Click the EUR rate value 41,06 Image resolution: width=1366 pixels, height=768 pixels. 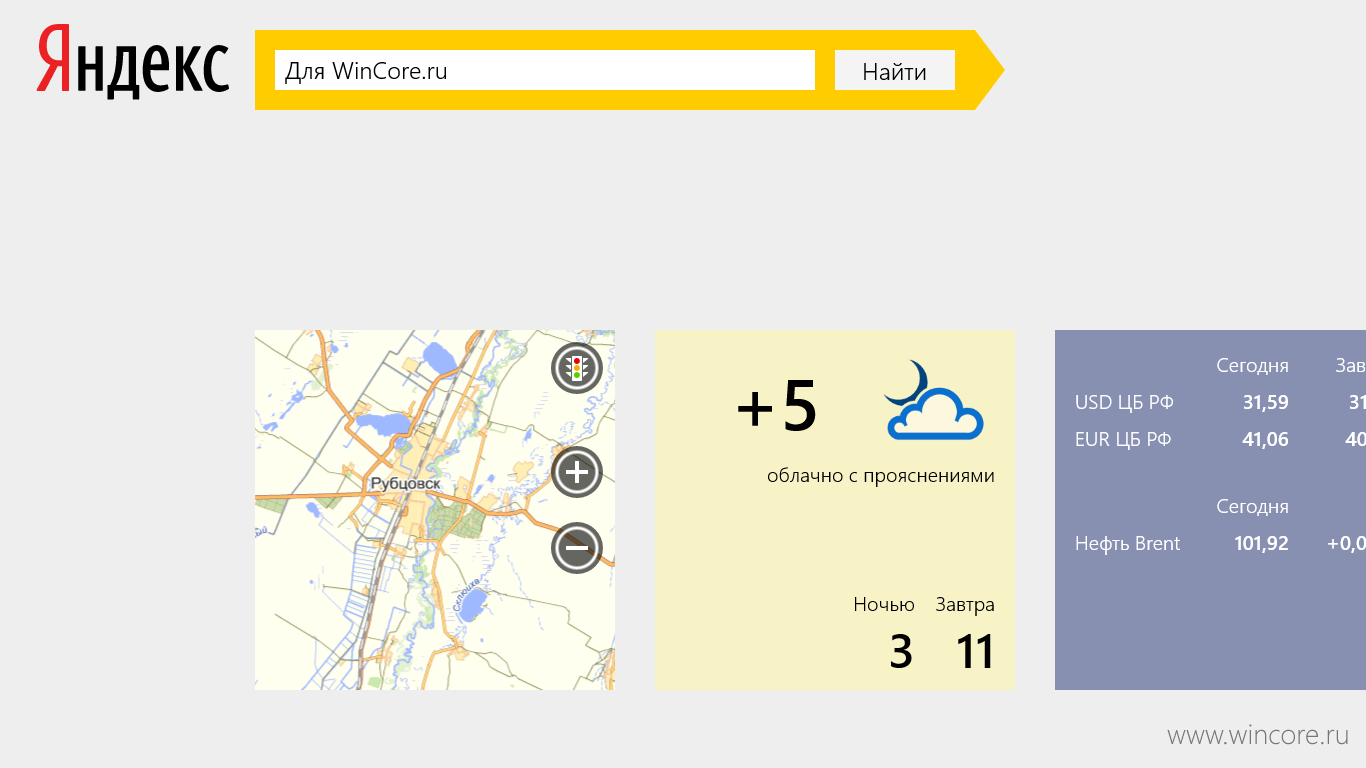point(1266,439)
